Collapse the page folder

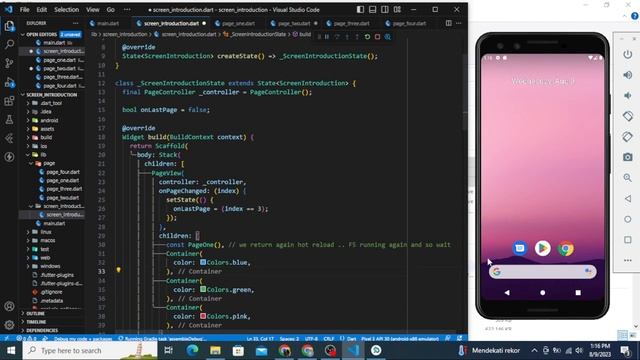point(49,163)
